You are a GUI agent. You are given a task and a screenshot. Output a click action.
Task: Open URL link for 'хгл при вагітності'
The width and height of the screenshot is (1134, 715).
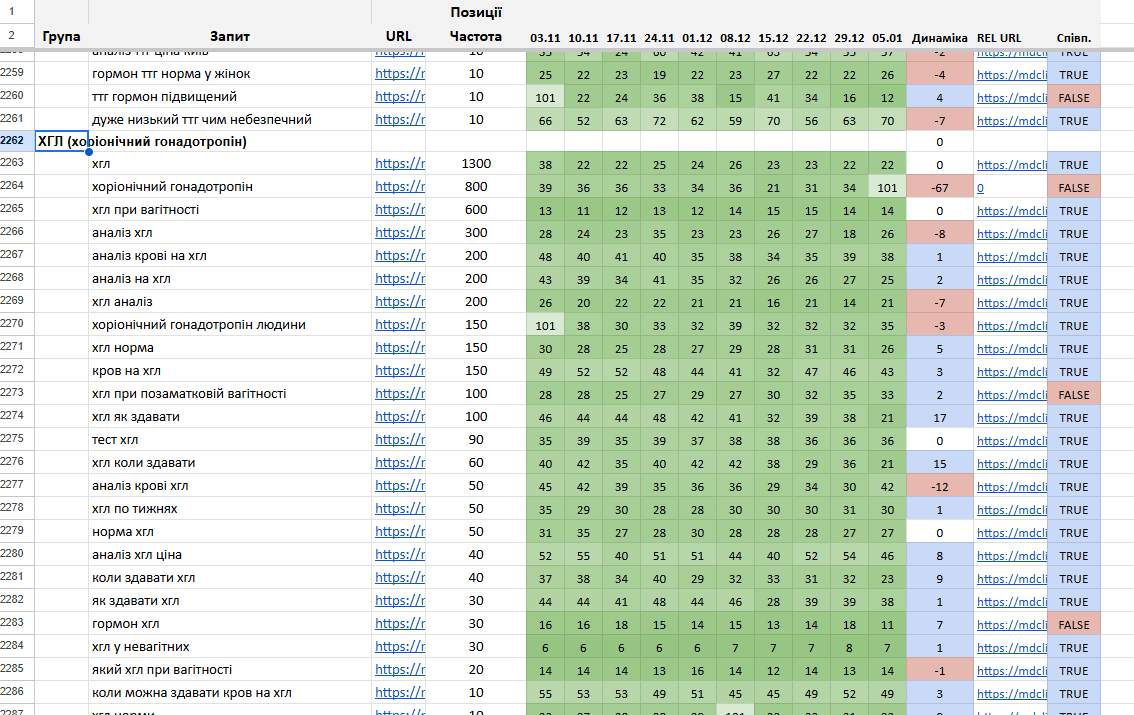400,210
